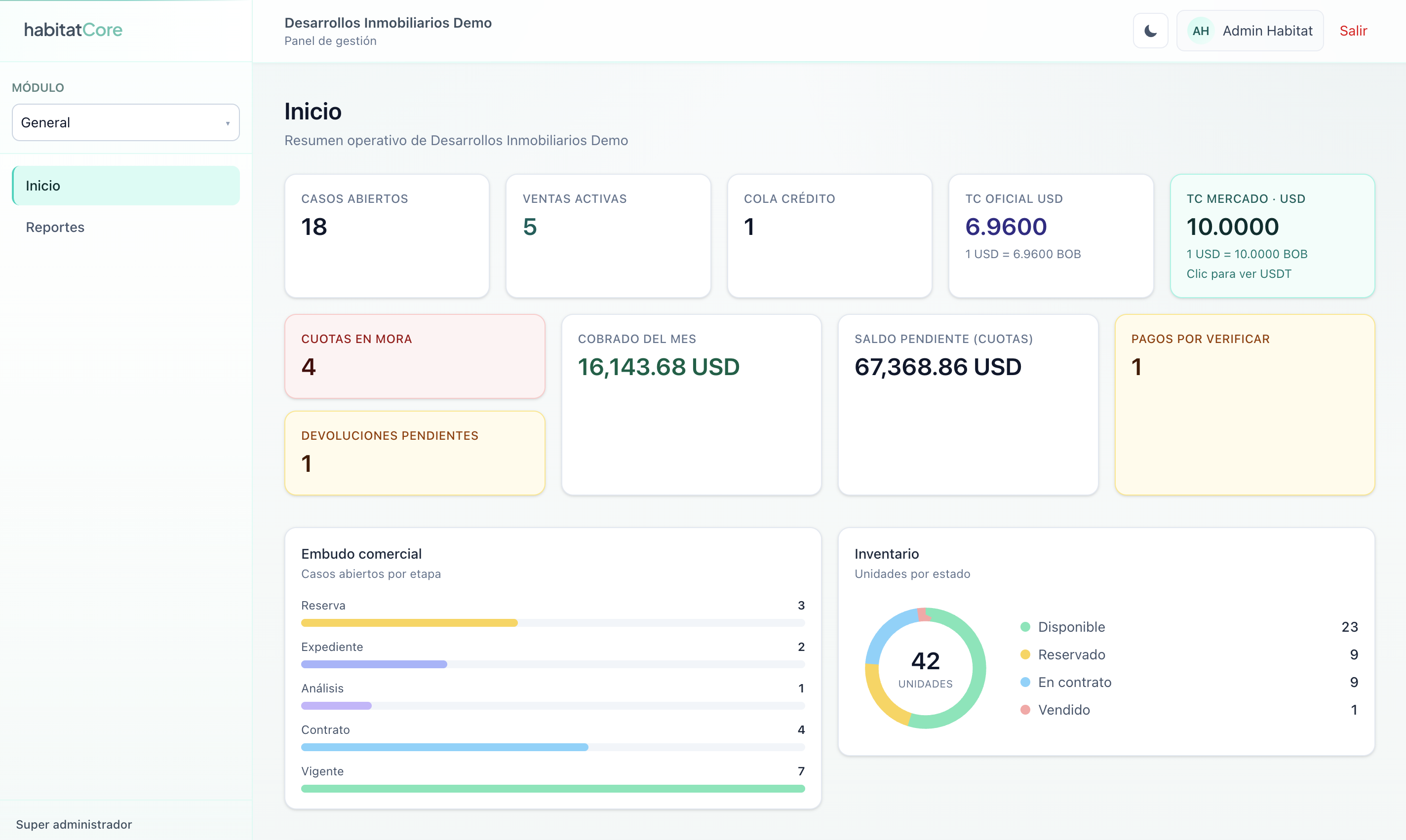Click the Vigente stage label
Image resolution: width=1406 pixels, height=840 pixels.
(322, 771)
